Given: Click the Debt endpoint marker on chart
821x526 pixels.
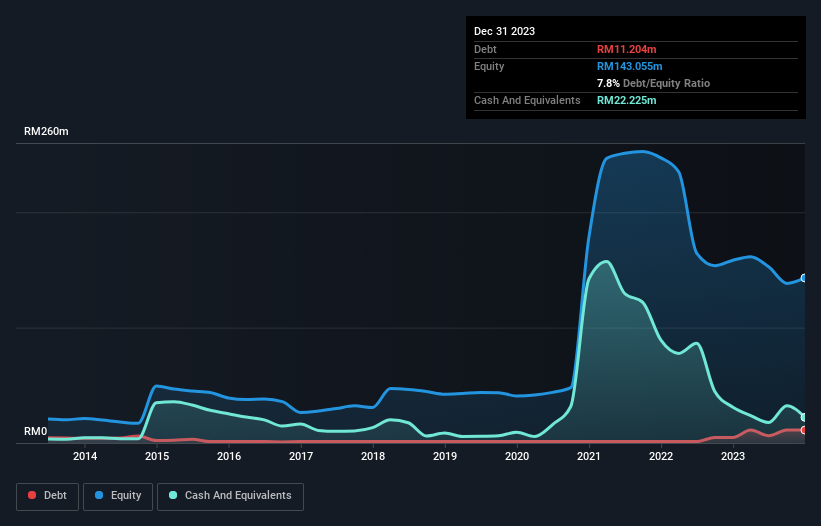Looking at the screenshot, I should click(x=804, y=430).
